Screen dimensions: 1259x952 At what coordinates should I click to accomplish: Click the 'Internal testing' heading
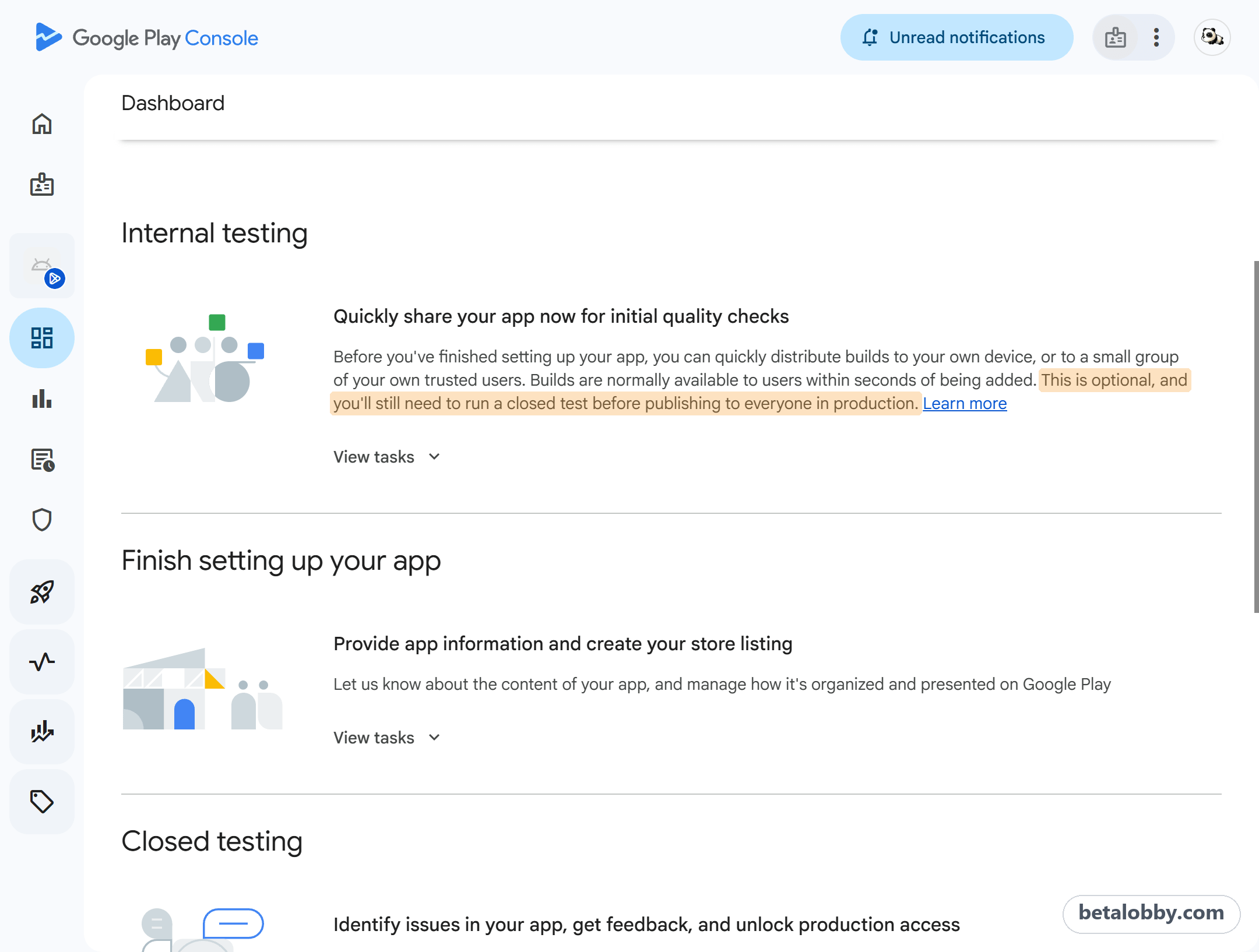coord(214,233)
